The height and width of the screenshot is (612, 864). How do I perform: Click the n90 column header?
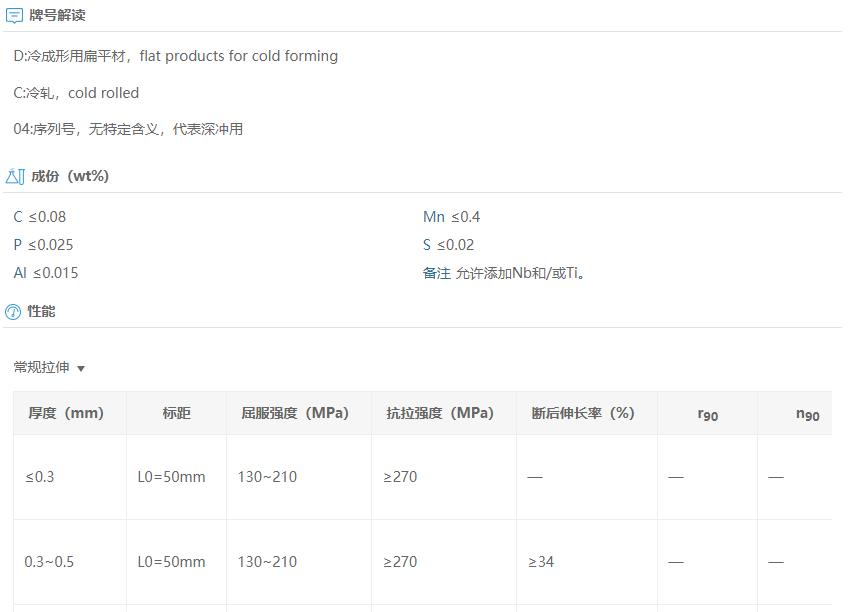[808, 415]
